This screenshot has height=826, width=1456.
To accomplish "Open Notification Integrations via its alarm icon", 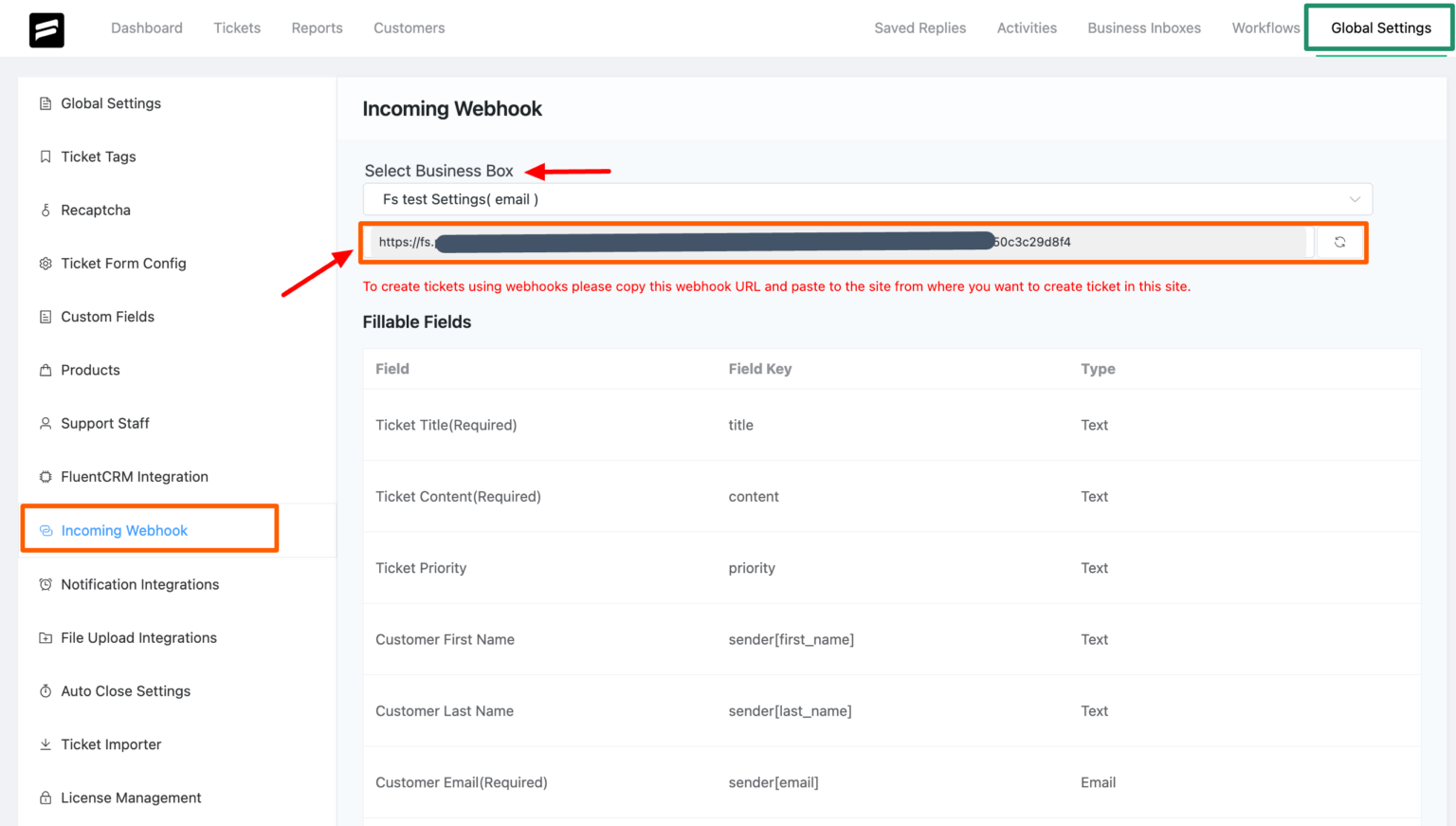I will tap(45, 584).
